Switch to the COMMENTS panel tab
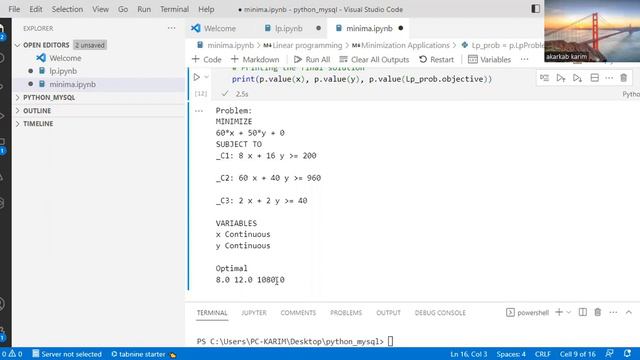 [298, 313]
